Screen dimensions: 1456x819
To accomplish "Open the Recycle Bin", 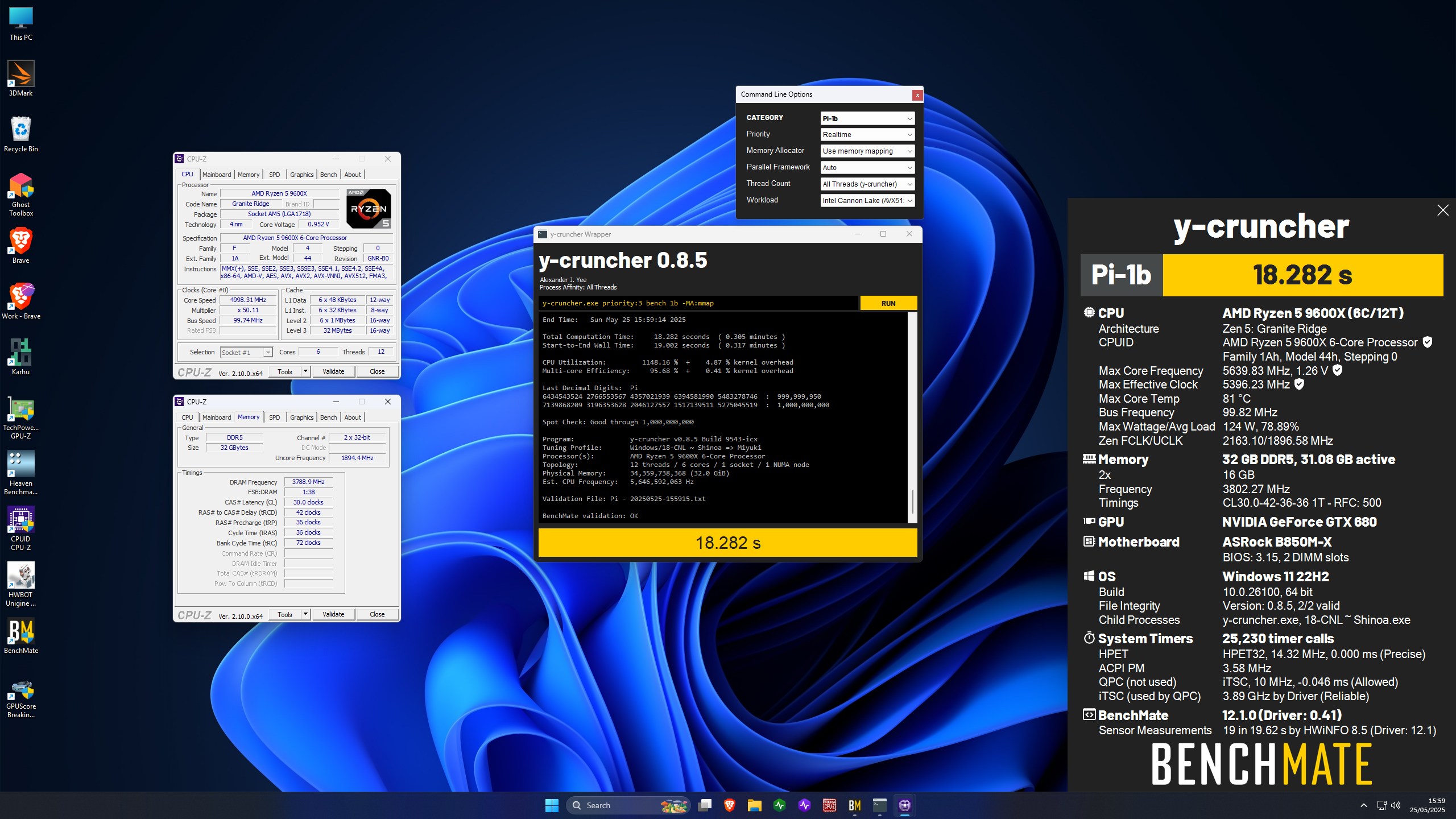I will [21, 134].
